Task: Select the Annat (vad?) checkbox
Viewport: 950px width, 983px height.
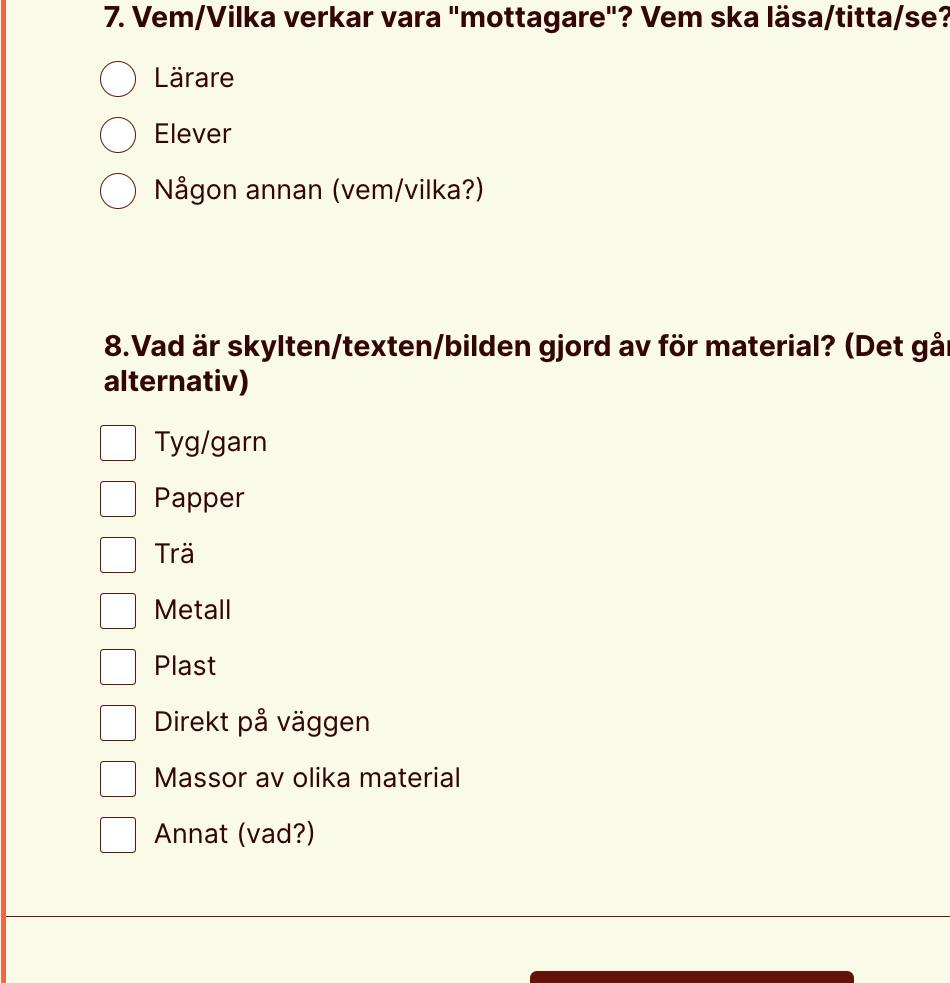Action: (x=118, y=835)
